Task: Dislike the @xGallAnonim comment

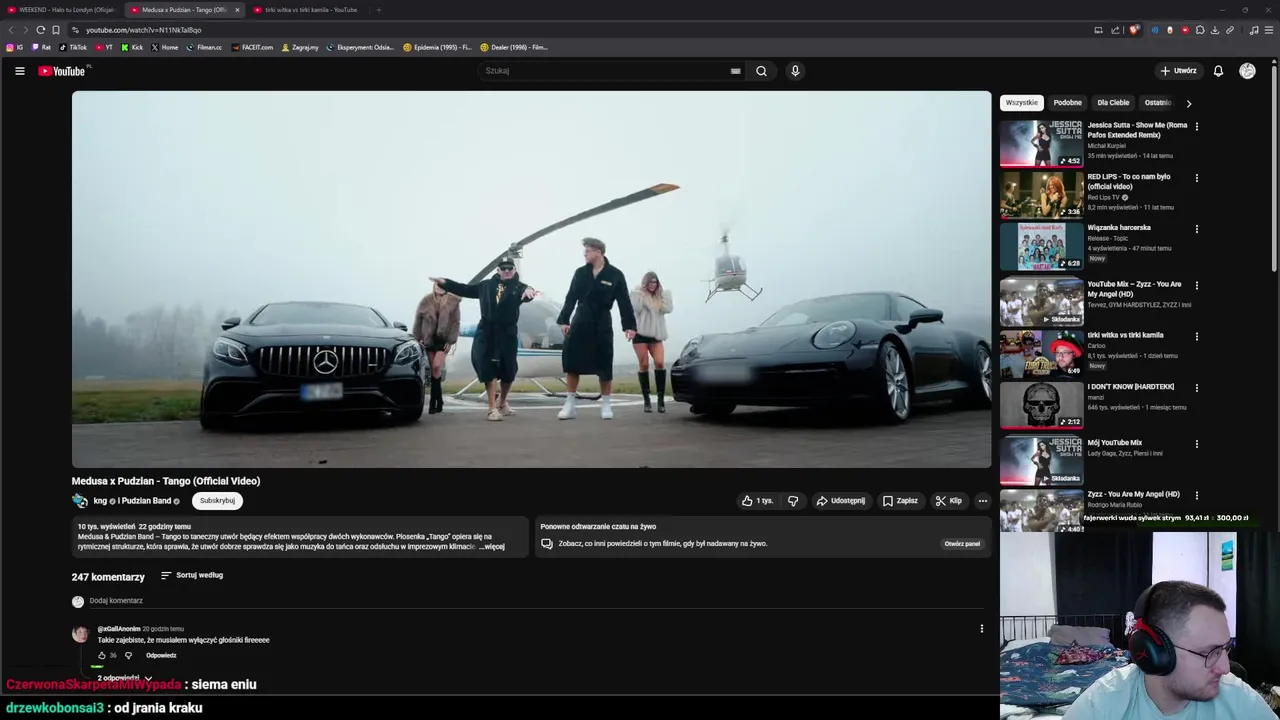Action: click(x=128, y=656)
